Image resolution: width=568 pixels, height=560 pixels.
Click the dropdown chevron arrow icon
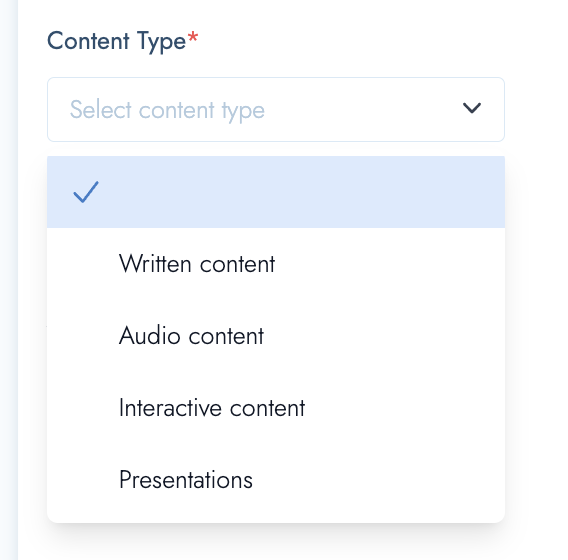point(472,108)
